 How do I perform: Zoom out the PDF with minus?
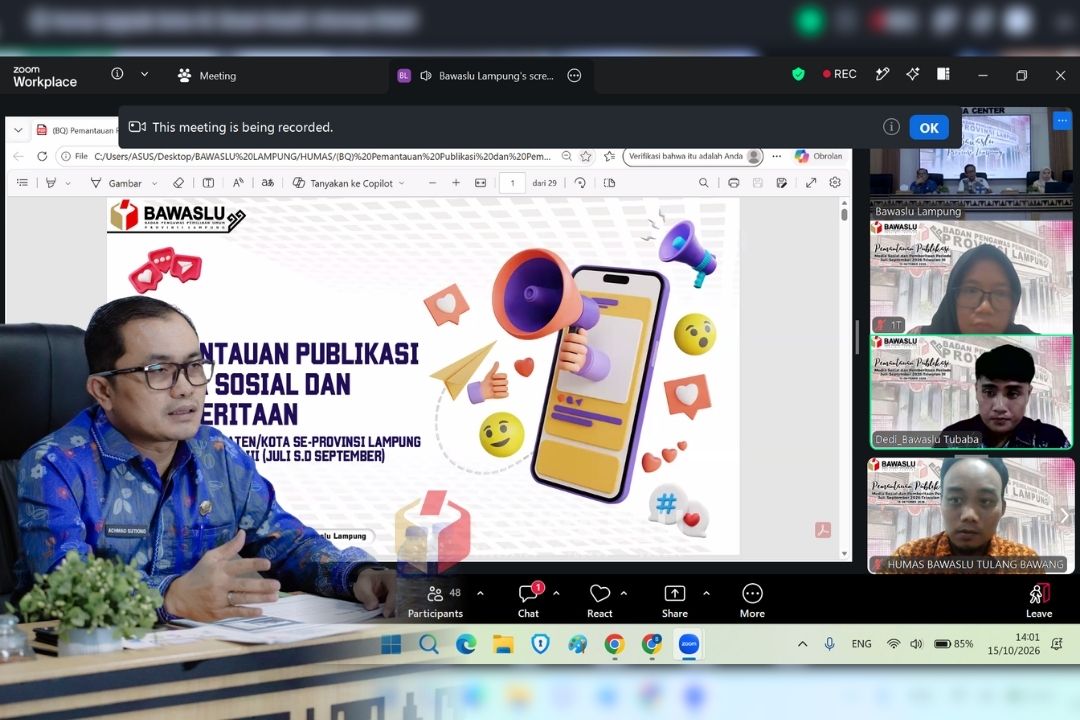point(433,183)
